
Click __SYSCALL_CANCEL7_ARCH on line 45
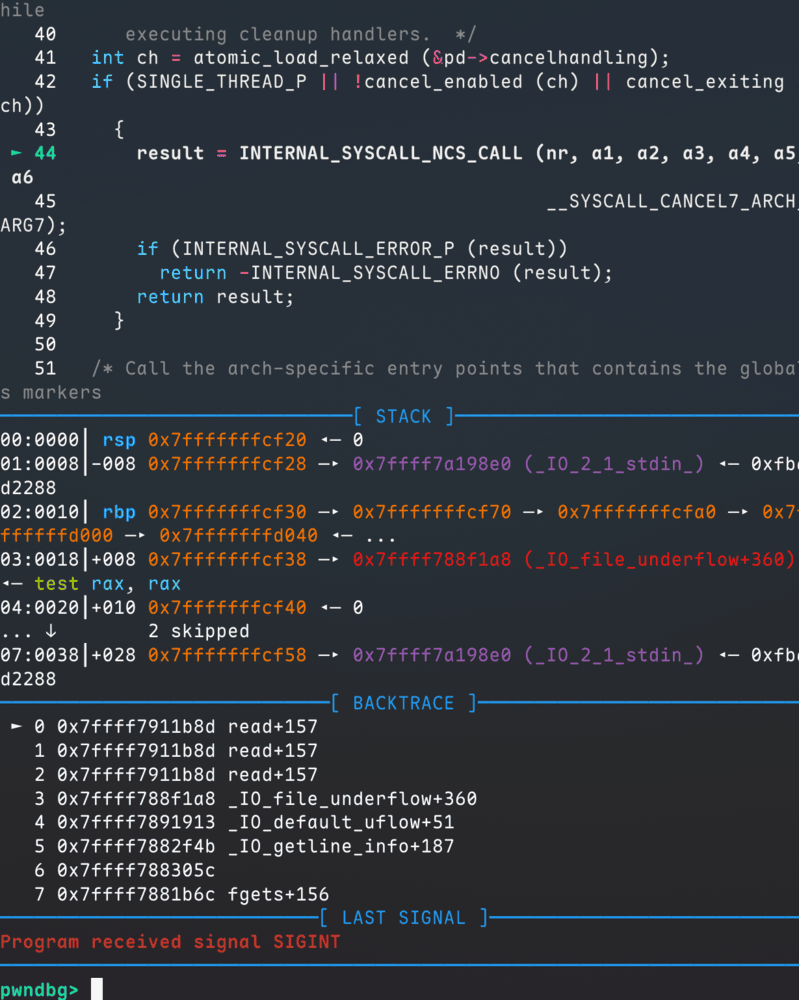point(673,202)
